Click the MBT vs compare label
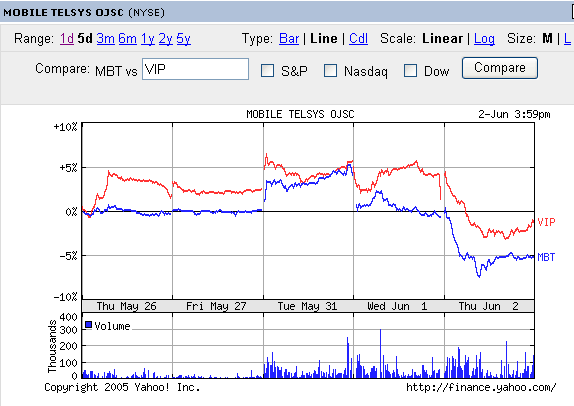The width and height of the screenshot is (574, 406). coord(116,71)
